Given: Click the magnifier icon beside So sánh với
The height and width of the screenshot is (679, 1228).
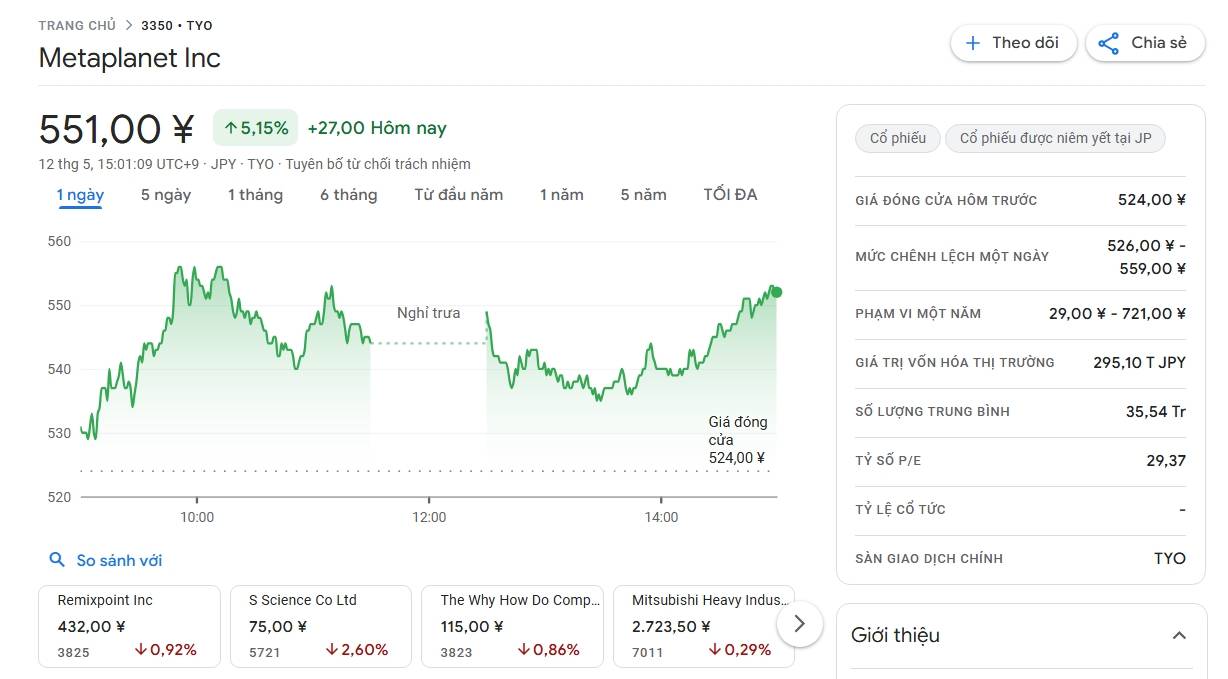Looking at the screenshot, I should coord(57,560).
